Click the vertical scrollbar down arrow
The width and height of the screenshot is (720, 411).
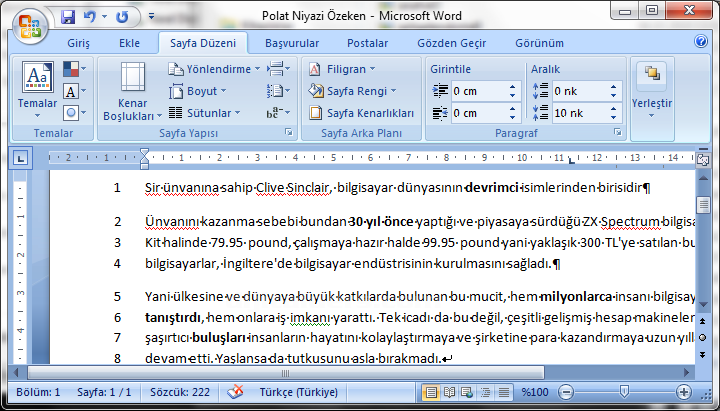pyautogui.click(x=703, y=304)
